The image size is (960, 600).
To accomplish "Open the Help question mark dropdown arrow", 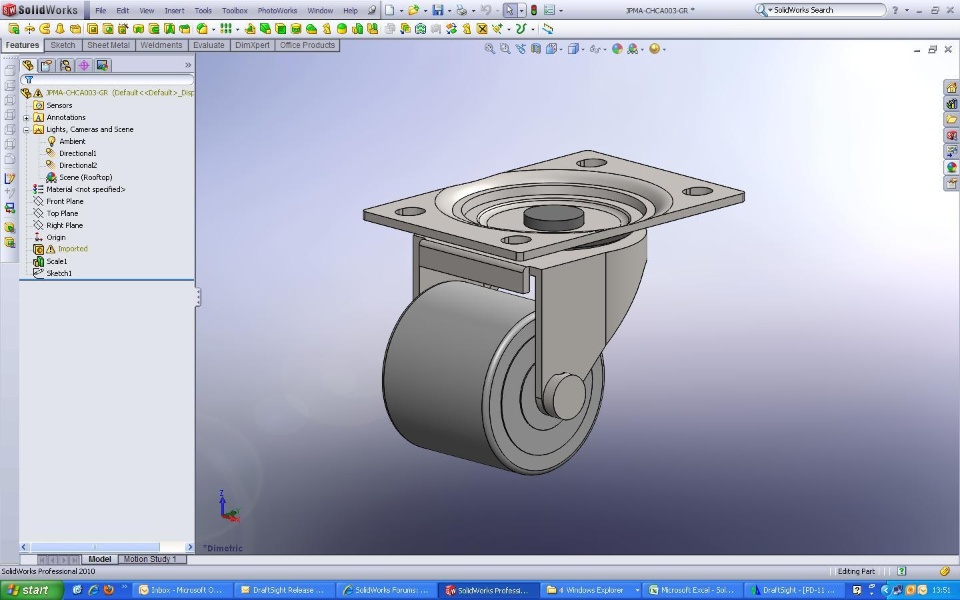I will point(907,10).
